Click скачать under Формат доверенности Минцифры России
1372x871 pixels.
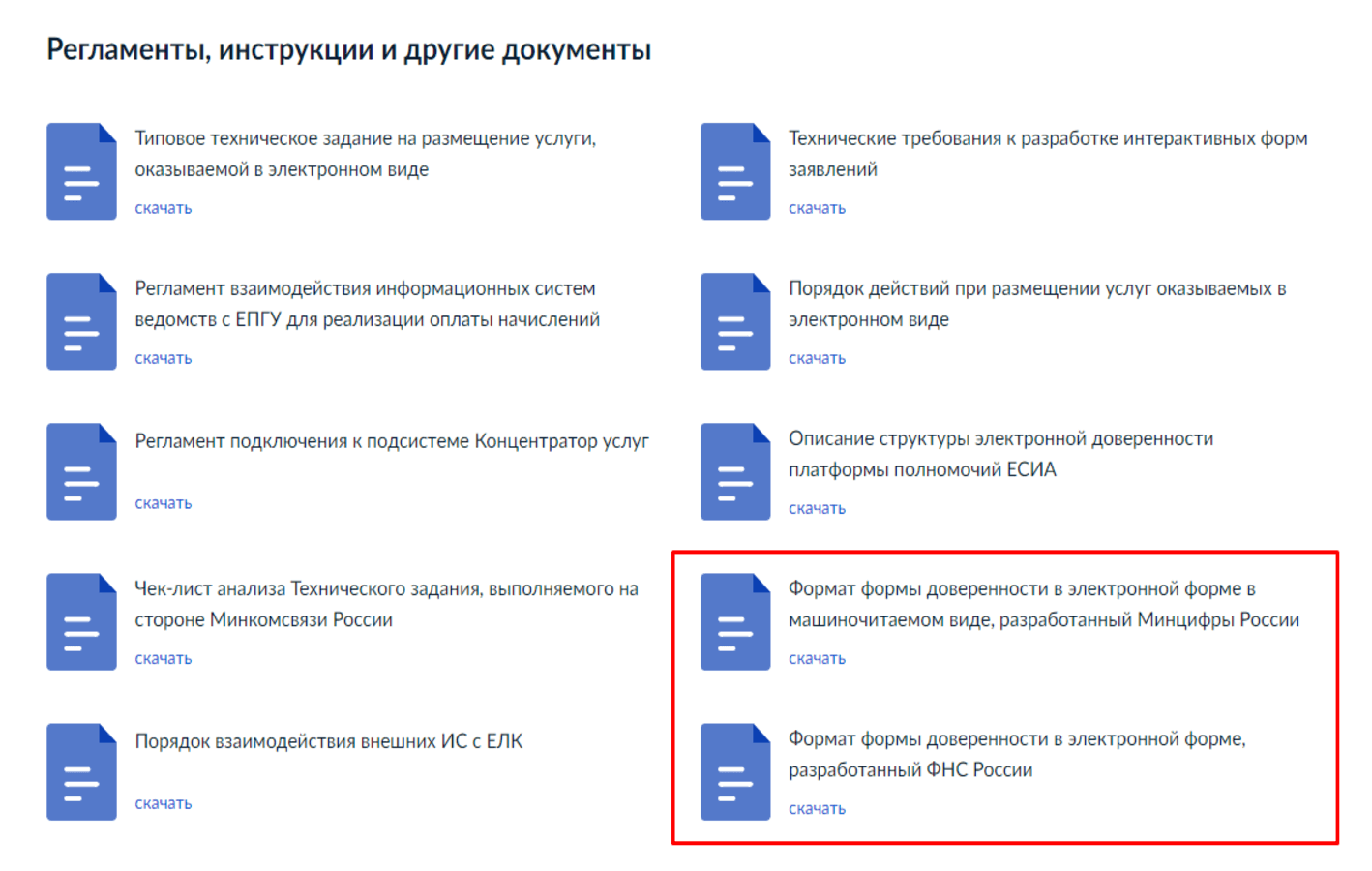(818, 658)
